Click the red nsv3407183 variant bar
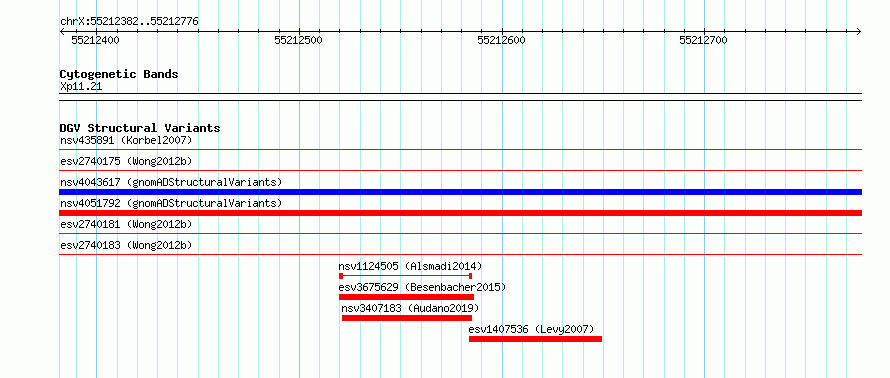 [x=407, y=318]
